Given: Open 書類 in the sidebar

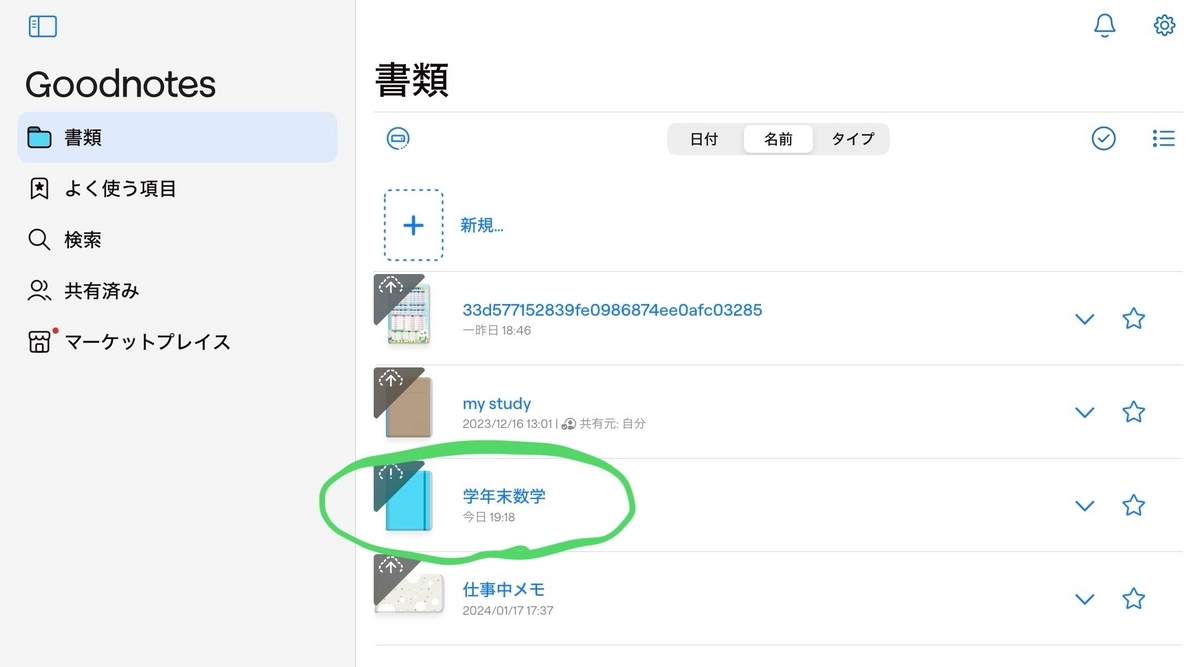Looking at the screenshot, I should (x=177, y=137).
